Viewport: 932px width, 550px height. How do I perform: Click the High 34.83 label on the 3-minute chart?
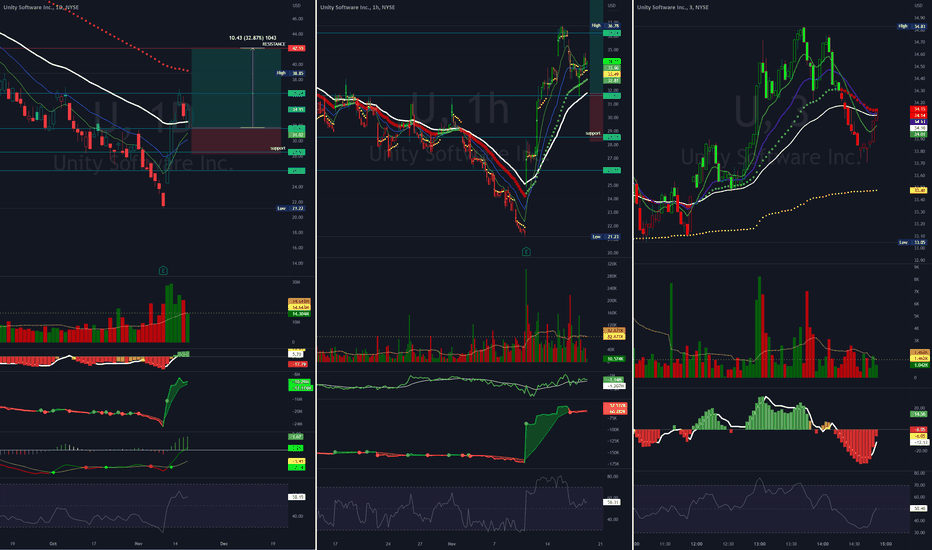click(912, 26)
